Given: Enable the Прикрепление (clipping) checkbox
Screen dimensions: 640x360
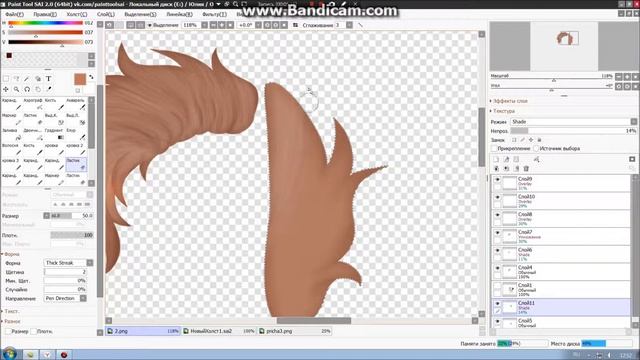Looking at the screenshot, I should coord(494,149).
